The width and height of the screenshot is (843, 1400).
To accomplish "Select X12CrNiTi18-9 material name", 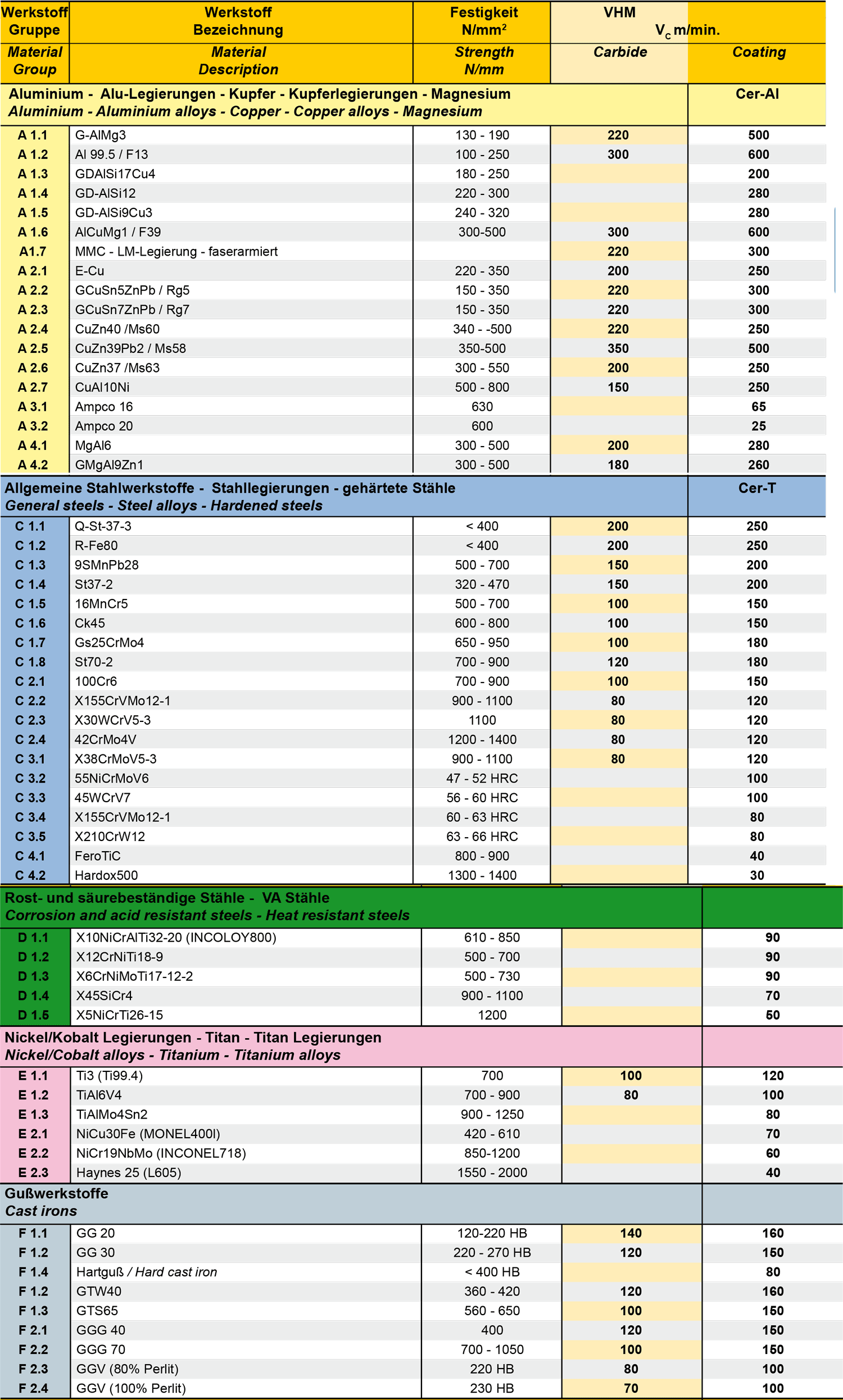I will click(x=119, y=957).
